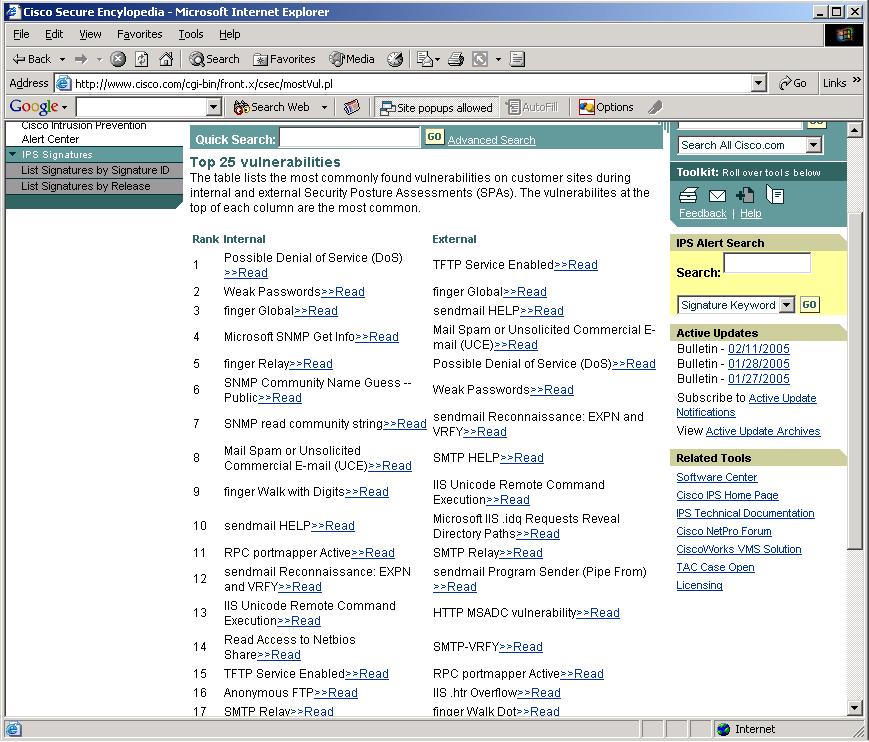Click the Alert Center sidebar item
The image size is (869, 742).
[50, 139]
